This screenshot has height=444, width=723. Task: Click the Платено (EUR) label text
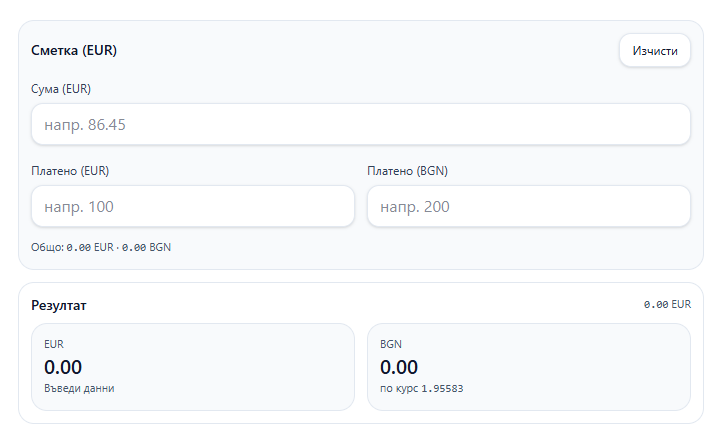click(70, 170)
